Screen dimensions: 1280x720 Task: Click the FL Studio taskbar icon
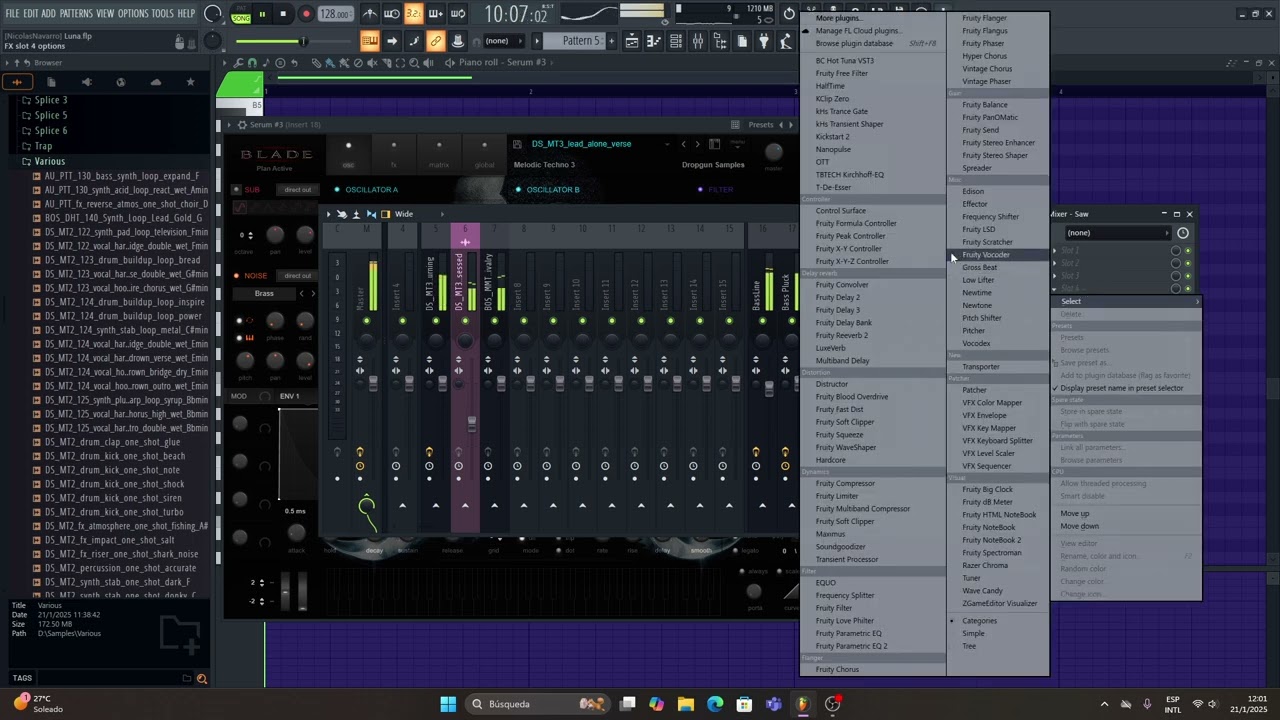[802, 704]
